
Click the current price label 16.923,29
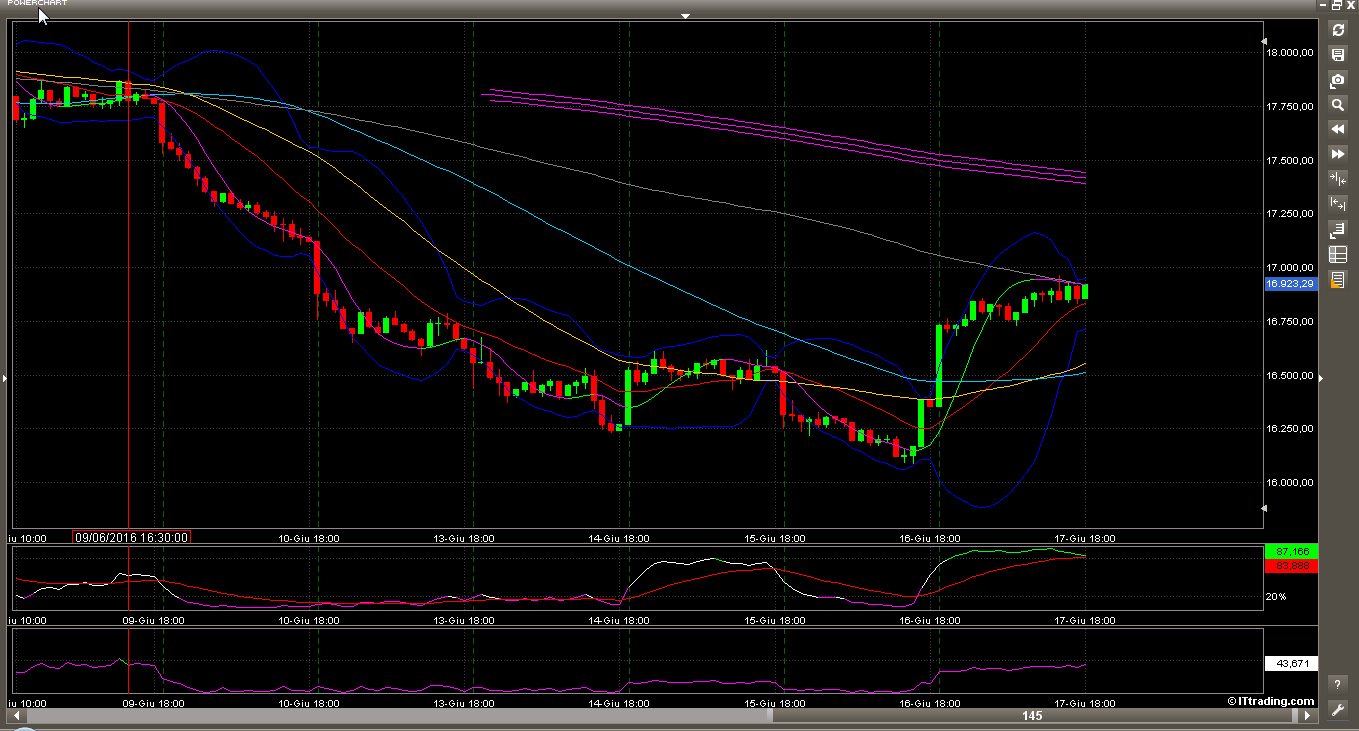click(x=1291, y=284)
